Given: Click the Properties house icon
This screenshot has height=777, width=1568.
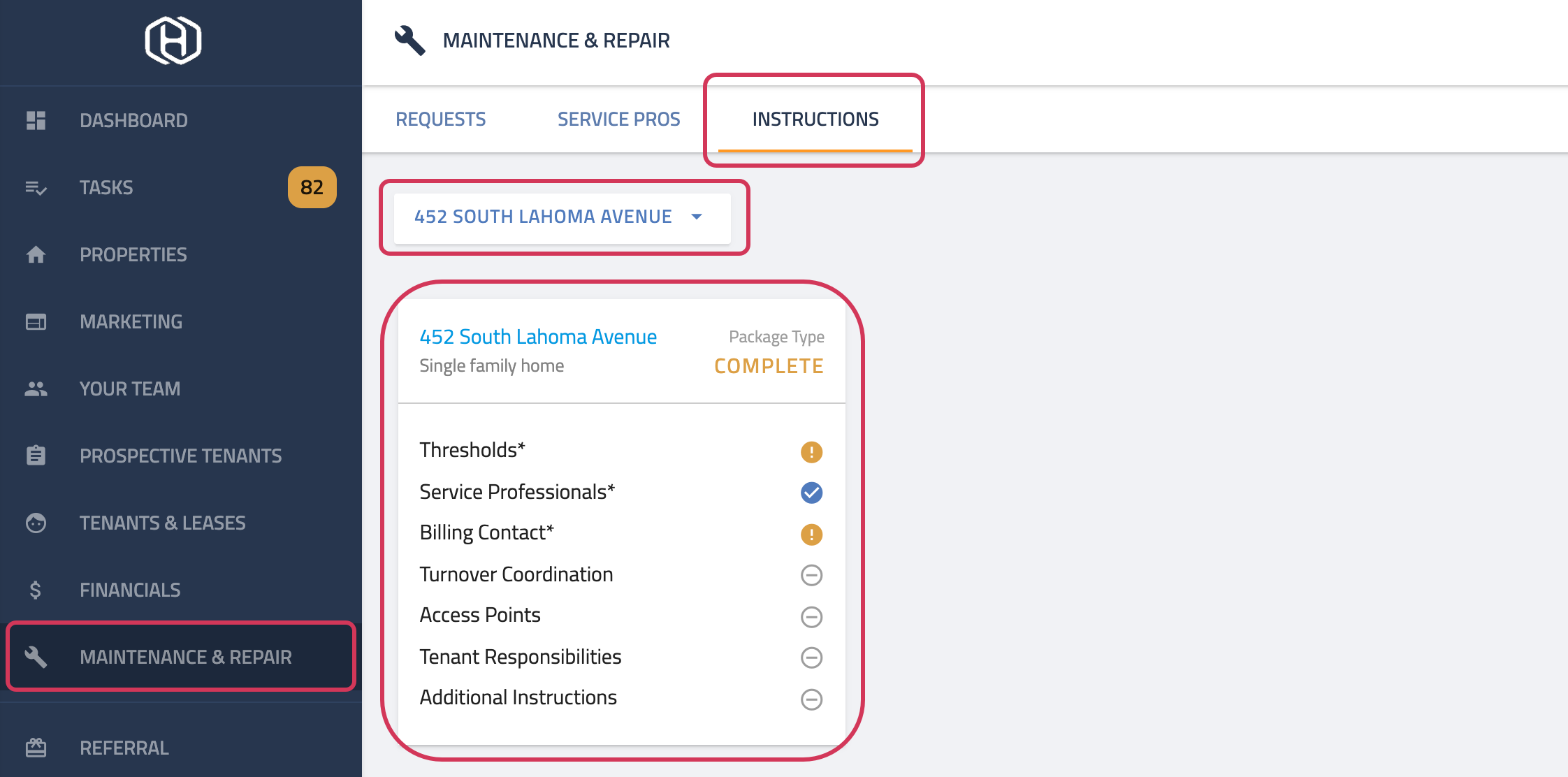Looking at the screenshot, I should 36,254.
